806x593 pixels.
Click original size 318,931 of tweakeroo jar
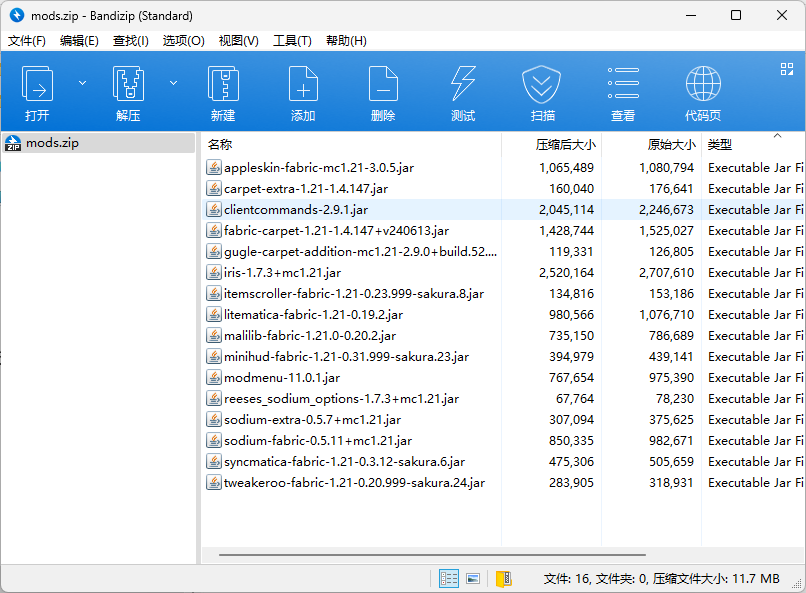pyautogui.click(x=671, y=483)
